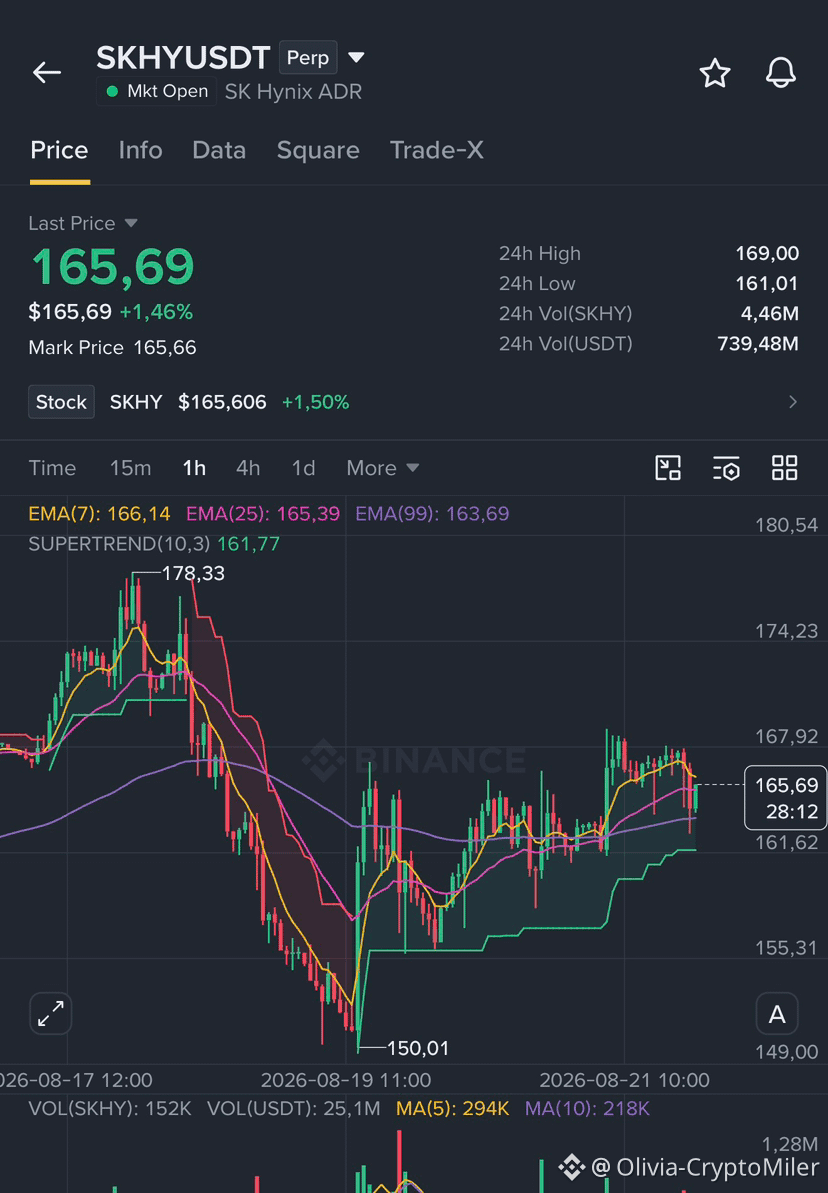Tap the 178,33 high marker label
This screenshot has width=828, height=1193.
click(193, 573)
